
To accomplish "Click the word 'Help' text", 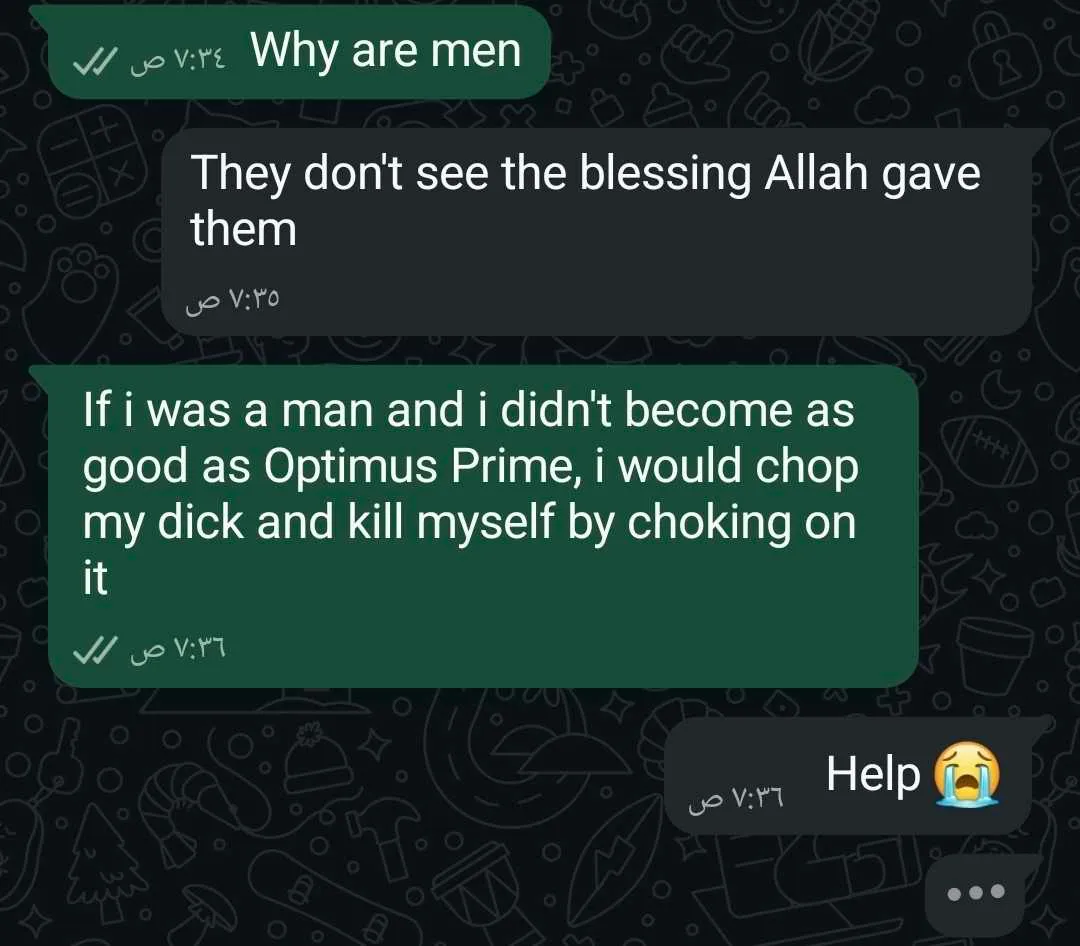I will [x=873, y=774].
